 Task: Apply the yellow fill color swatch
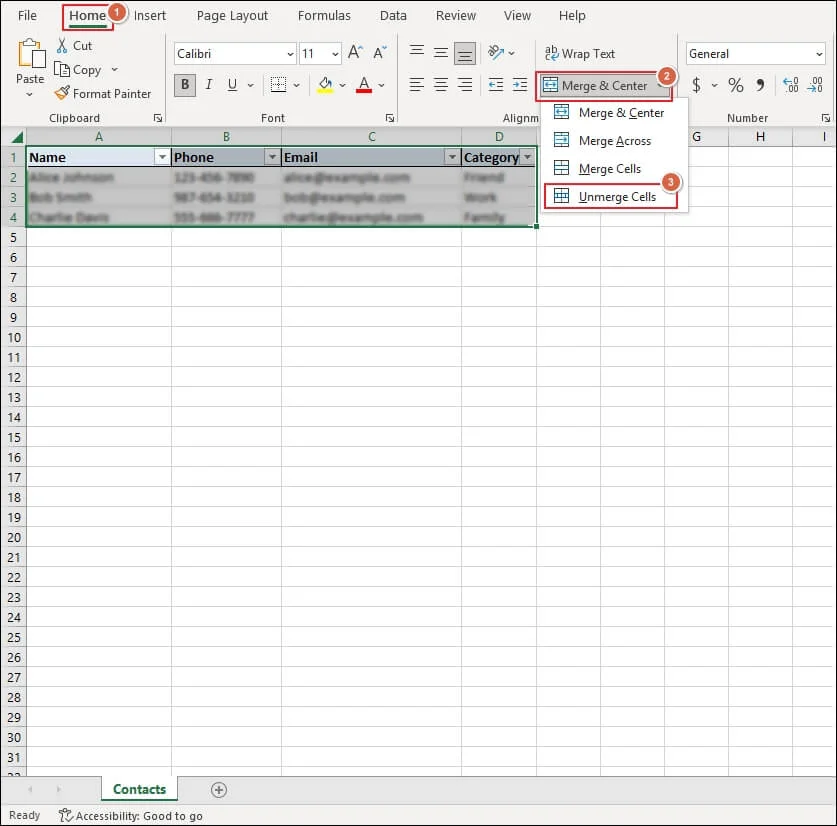click(325, 85)
